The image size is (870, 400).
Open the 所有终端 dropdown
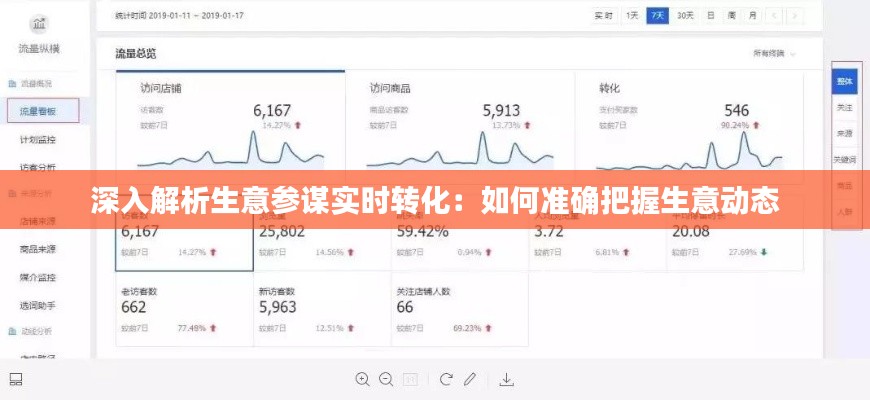[775, 53]
